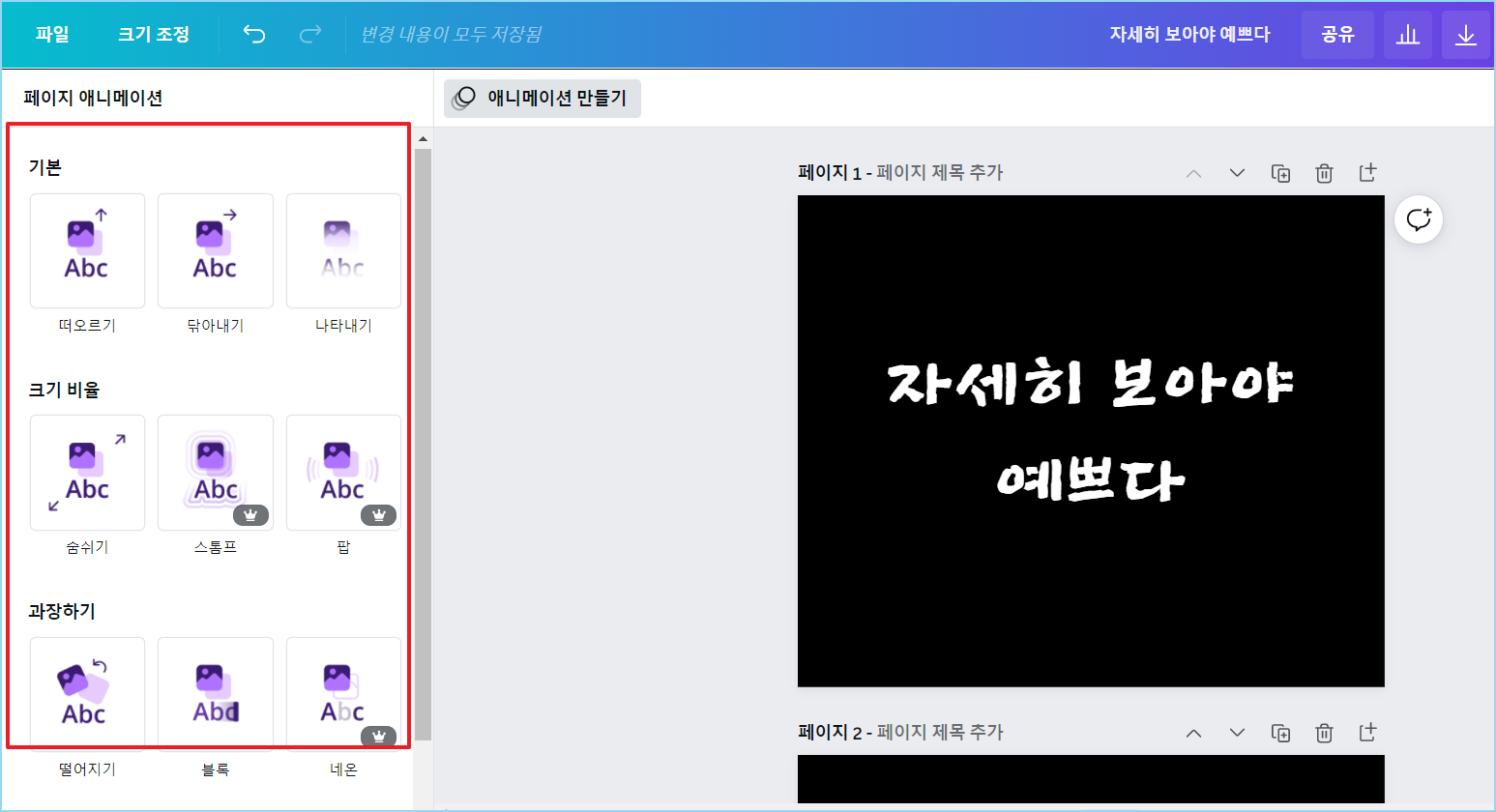The width and height of the screenshot is (1496, 812).
Task: Select the 떠오르기 (Rise) animation
Action: pyautogui.click(x=87, y=250)
